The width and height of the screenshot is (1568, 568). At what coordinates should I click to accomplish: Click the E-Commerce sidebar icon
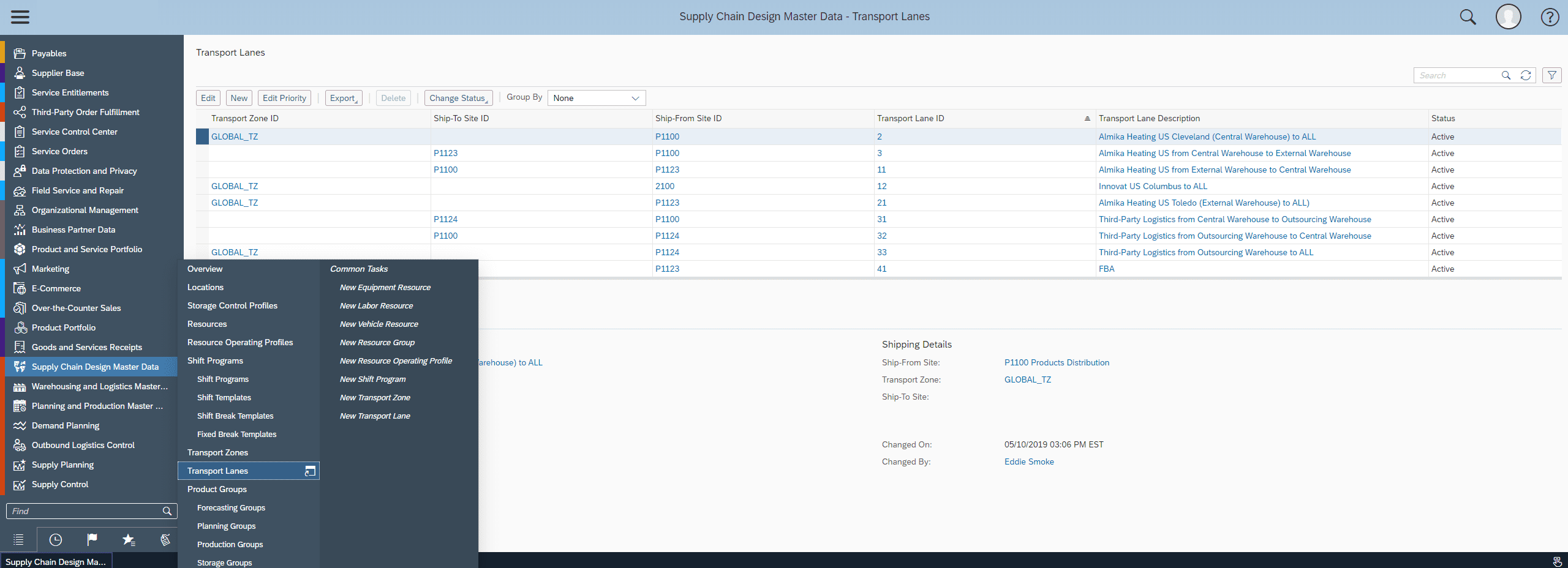19,288
